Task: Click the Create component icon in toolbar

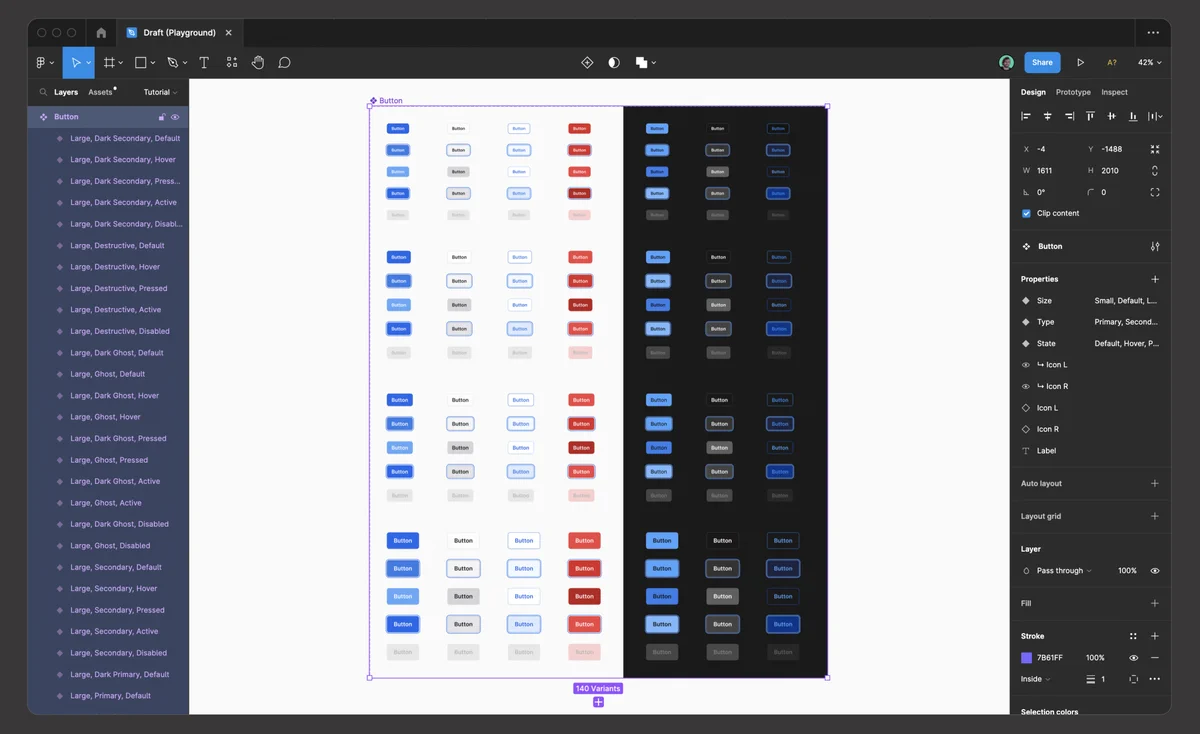Action: 587,62
